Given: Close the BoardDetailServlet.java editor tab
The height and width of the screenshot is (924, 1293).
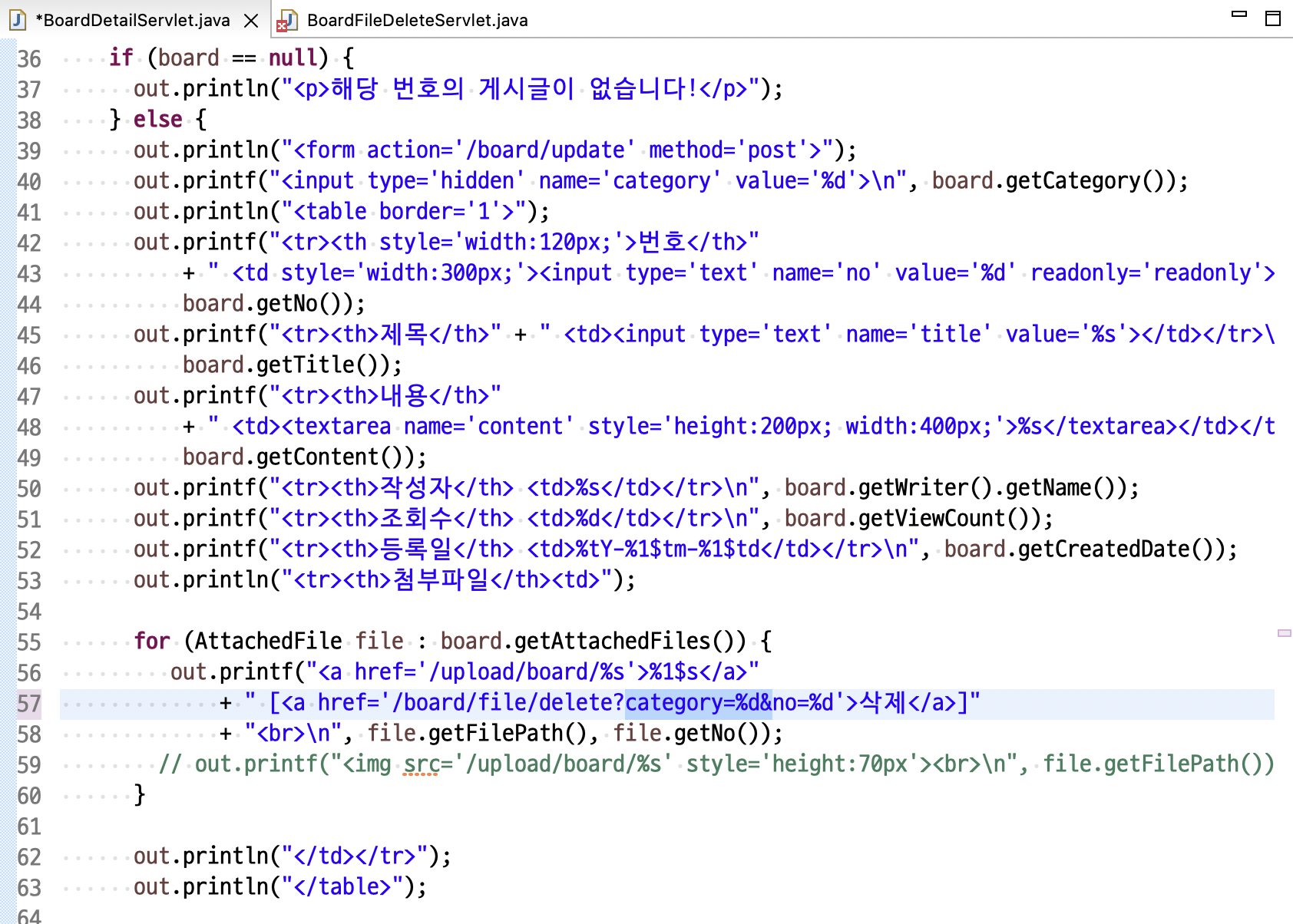Looking at the screenshot, I should tap(251, 21).
